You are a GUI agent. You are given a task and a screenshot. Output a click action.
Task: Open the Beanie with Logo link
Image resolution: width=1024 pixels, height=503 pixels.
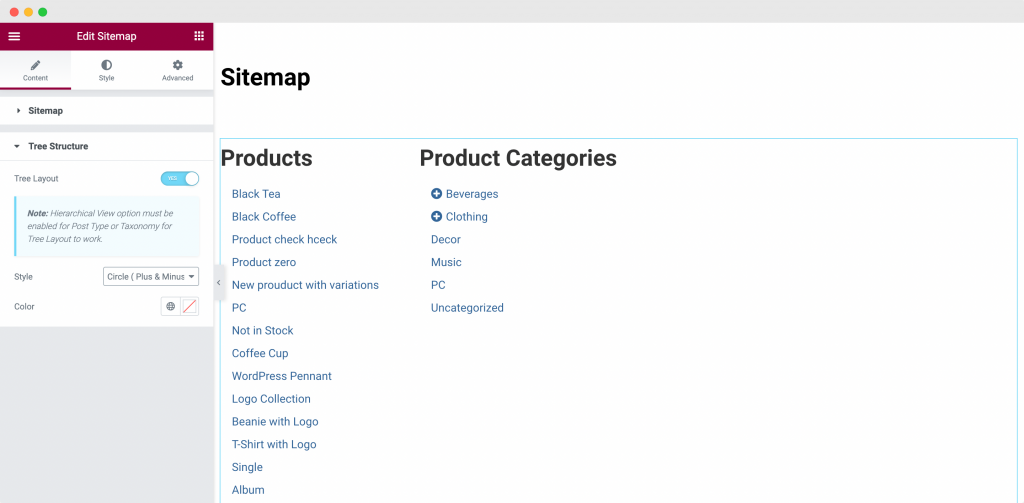click(275, 422)
